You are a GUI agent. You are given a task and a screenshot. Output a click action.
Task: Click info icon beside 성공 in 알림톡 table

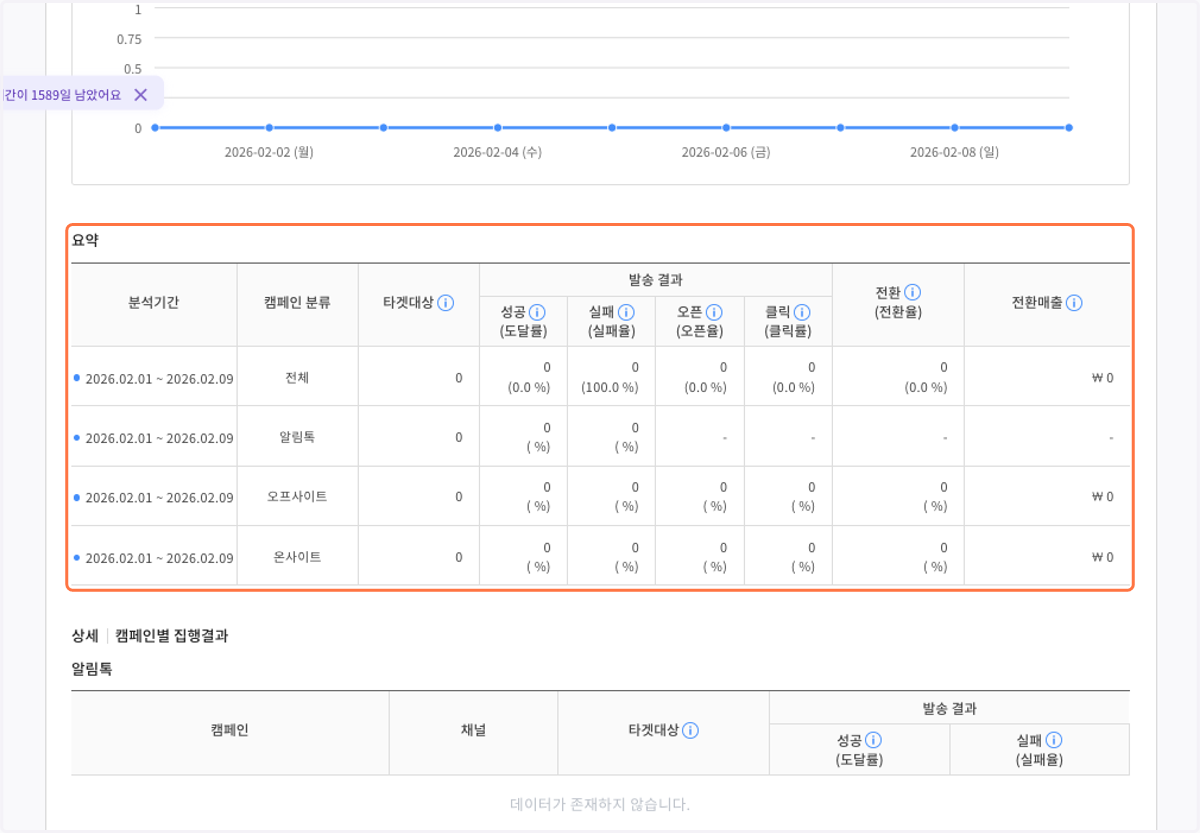873,741
